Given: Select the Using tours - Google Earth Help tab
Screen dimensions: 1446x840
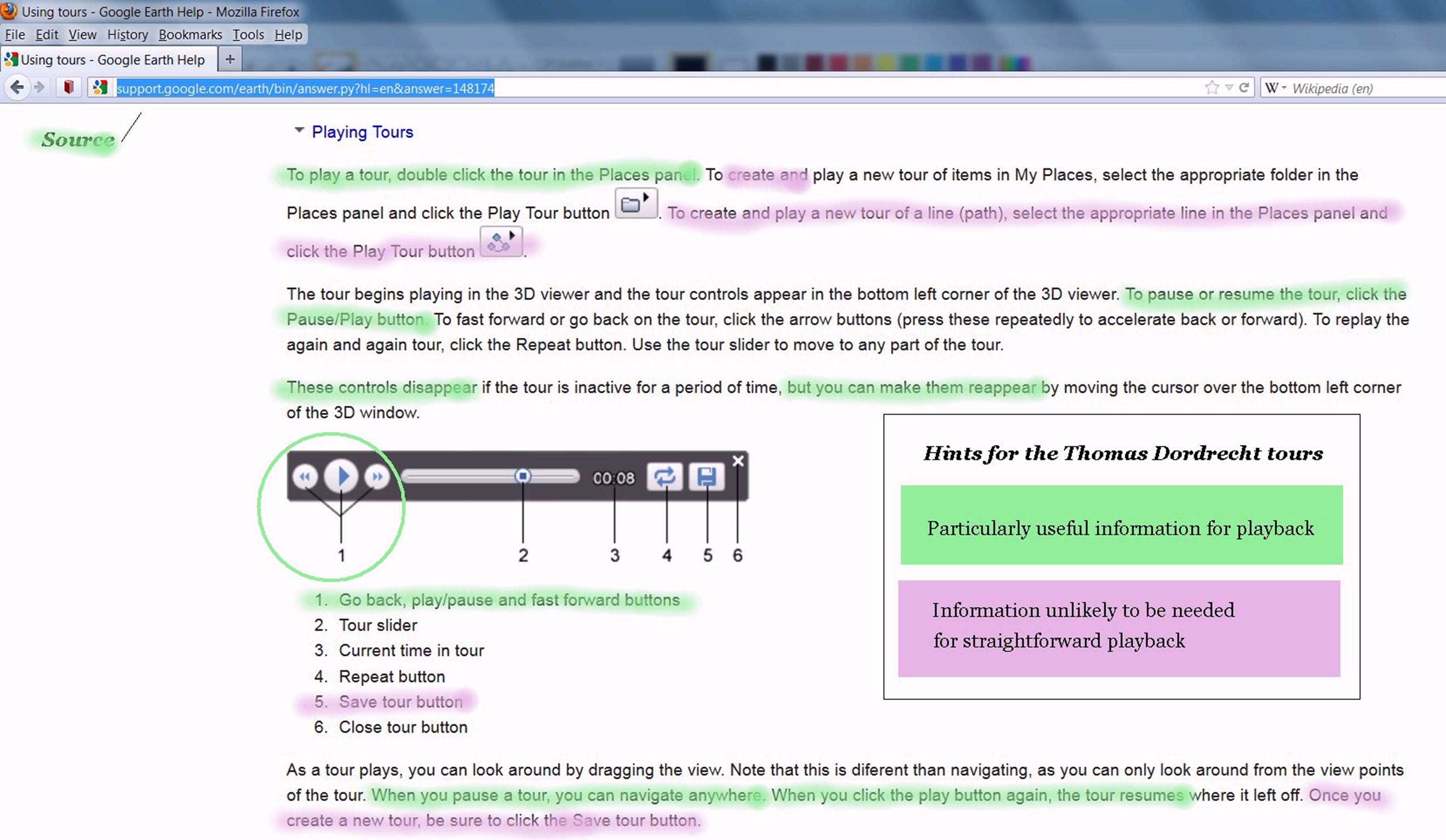Looking at the screenshot, I should tap(109, 59).
